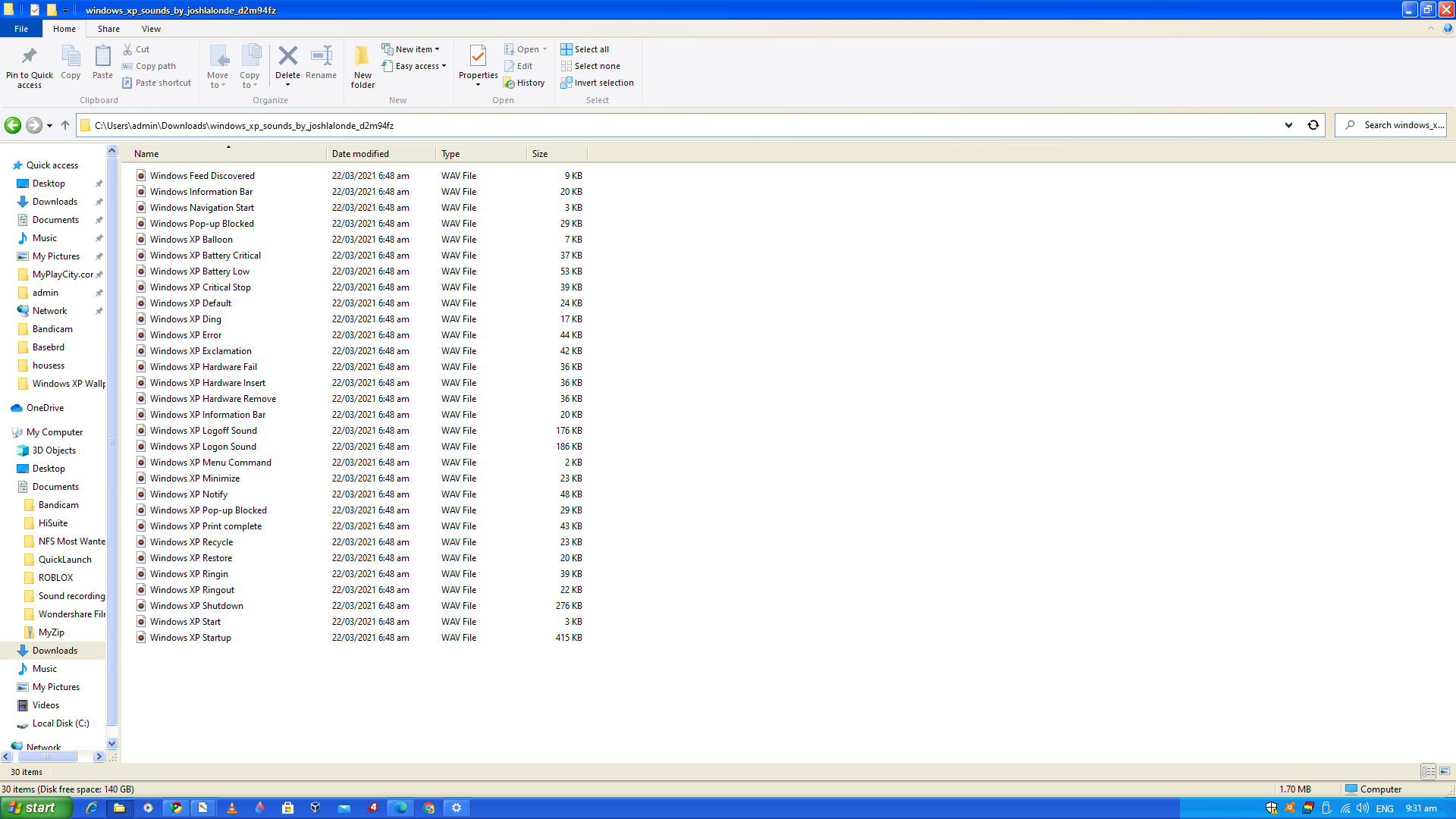
Task: Sort files by Size column header
Action: (557, 153)
